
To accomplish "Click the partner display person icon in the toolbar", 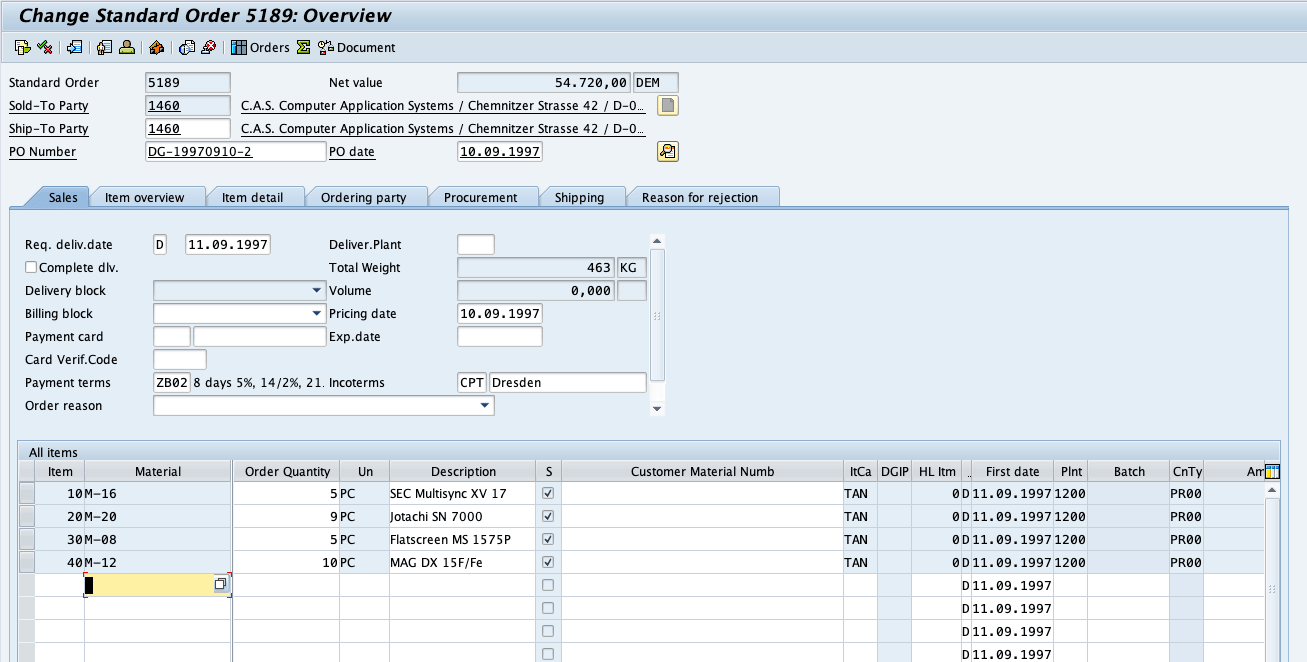I will point(125,47).
